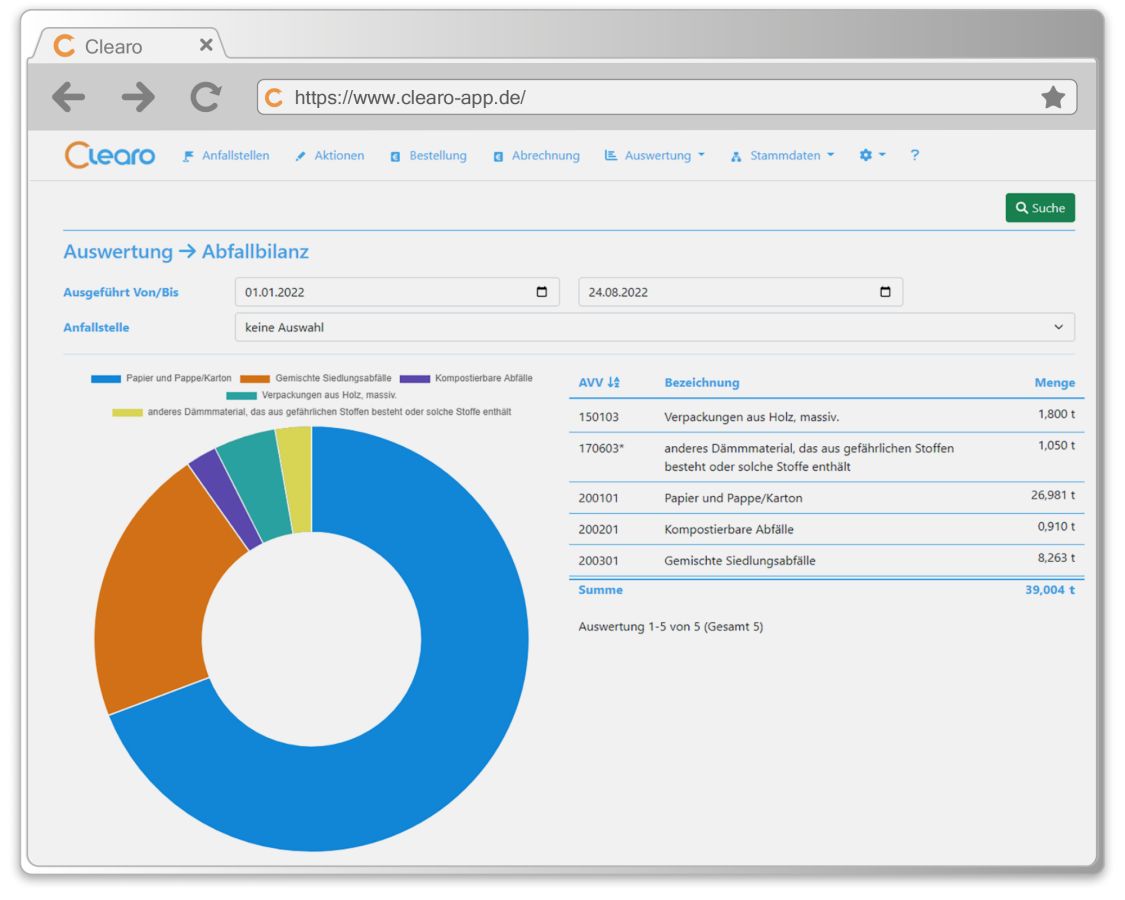This screenshot has width=1125, height=900.
Task: Click the Aktionen pencil icon
Action: point(300,155)
